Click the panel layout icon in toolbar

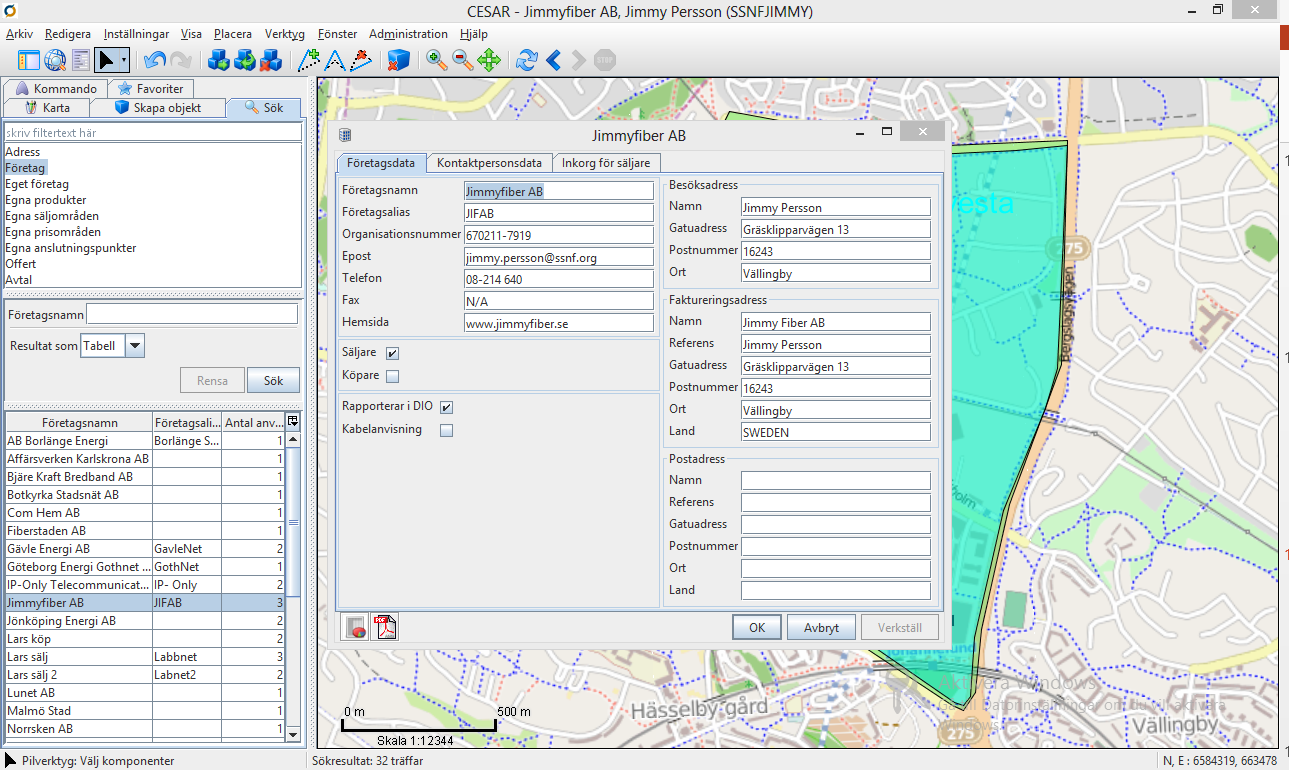pyautogui.click(x=29, y=61)
